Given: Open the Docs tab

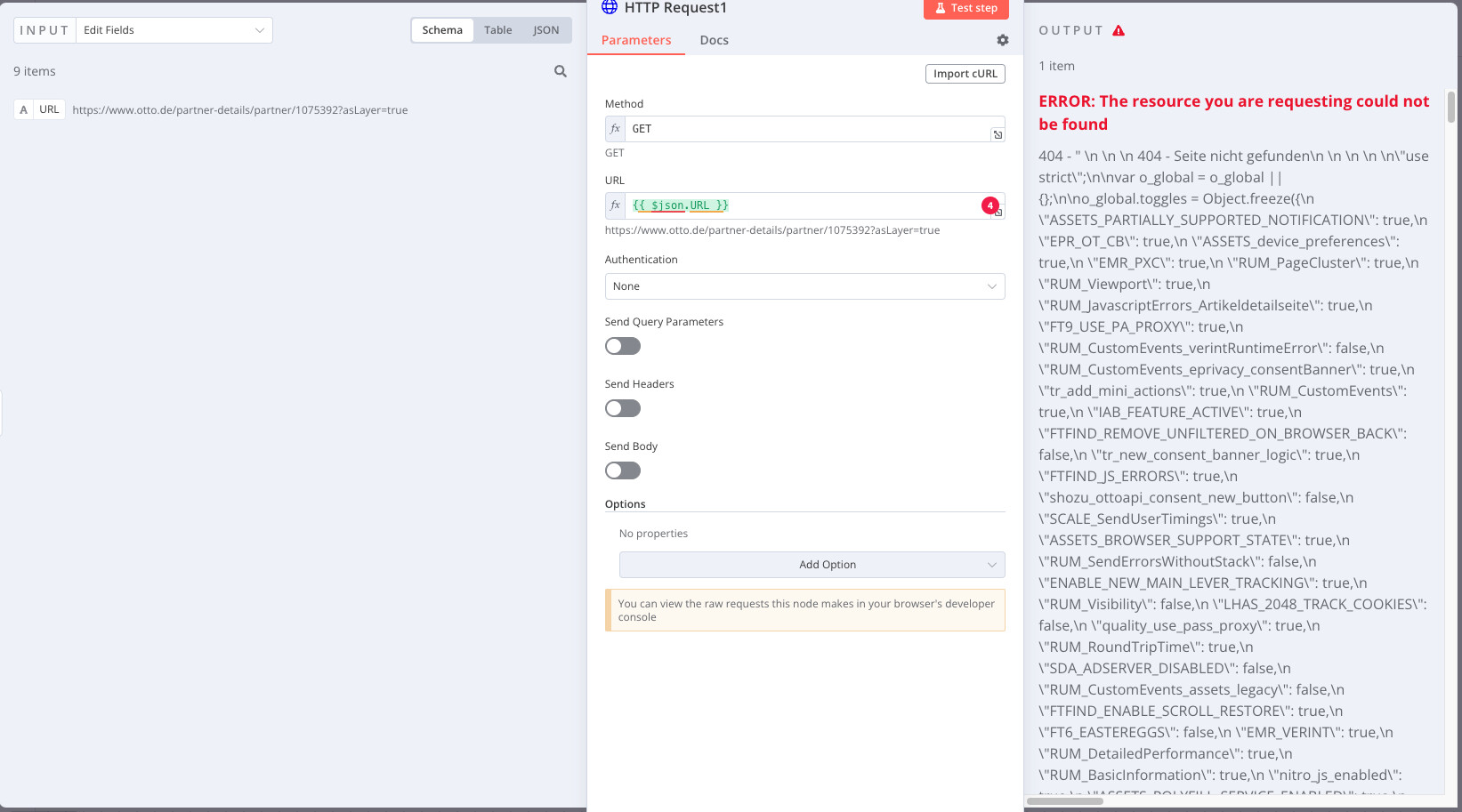Looking at the screenshot, I should (x=715, y=40).
